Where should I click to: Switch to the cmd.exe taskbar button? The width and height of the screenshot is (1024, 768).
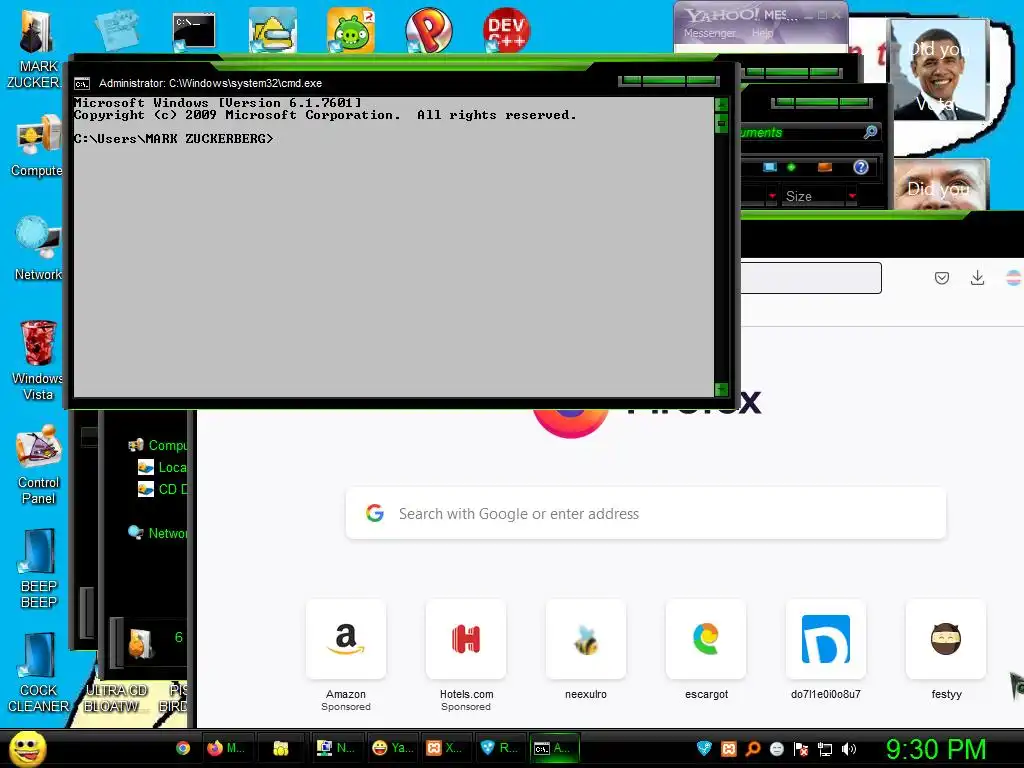click(554, 748)
